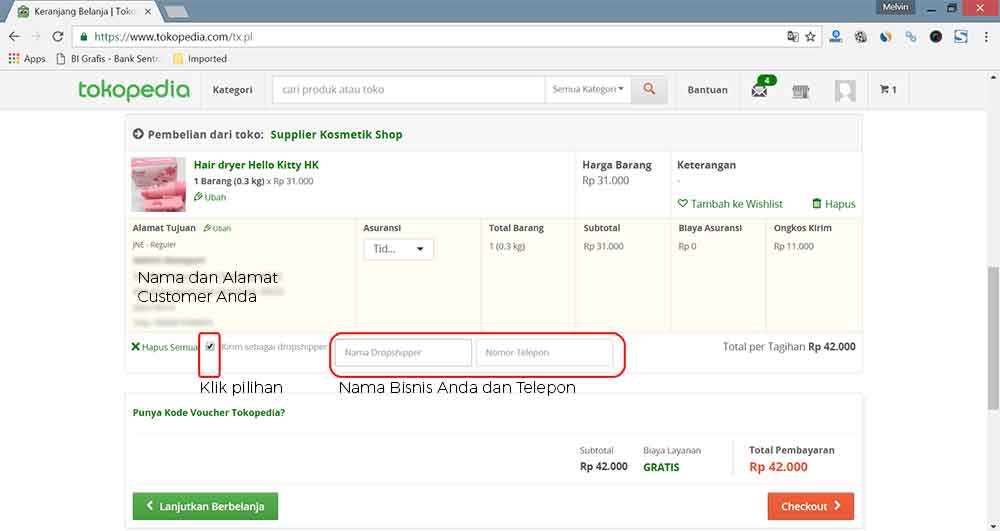Open the Imported bookmarks folder
Screen dimensions: 1000x531
click(200, 59)
